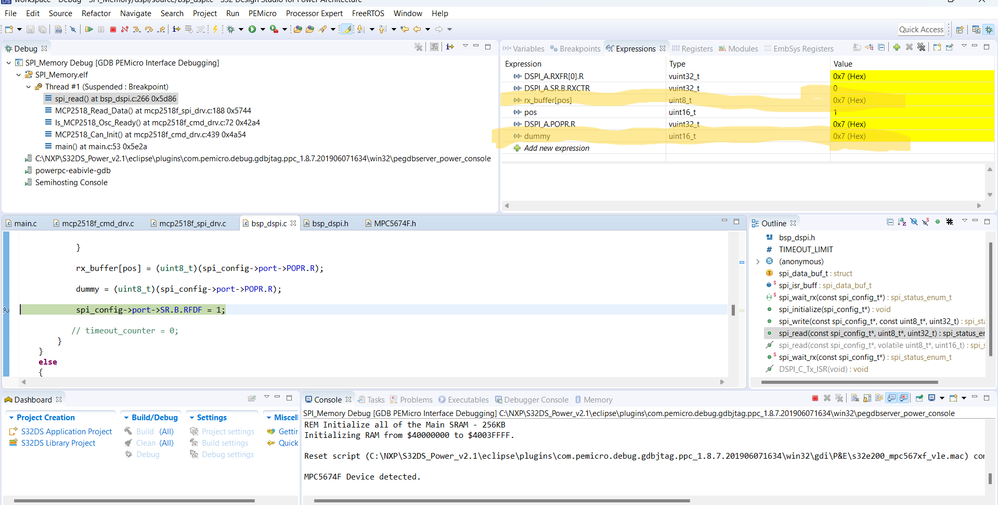This screenshot has height=505, width=998.
Task: Toggle alphabetical Sort in Outline toolbar
Action: click(x=902, y=222)
